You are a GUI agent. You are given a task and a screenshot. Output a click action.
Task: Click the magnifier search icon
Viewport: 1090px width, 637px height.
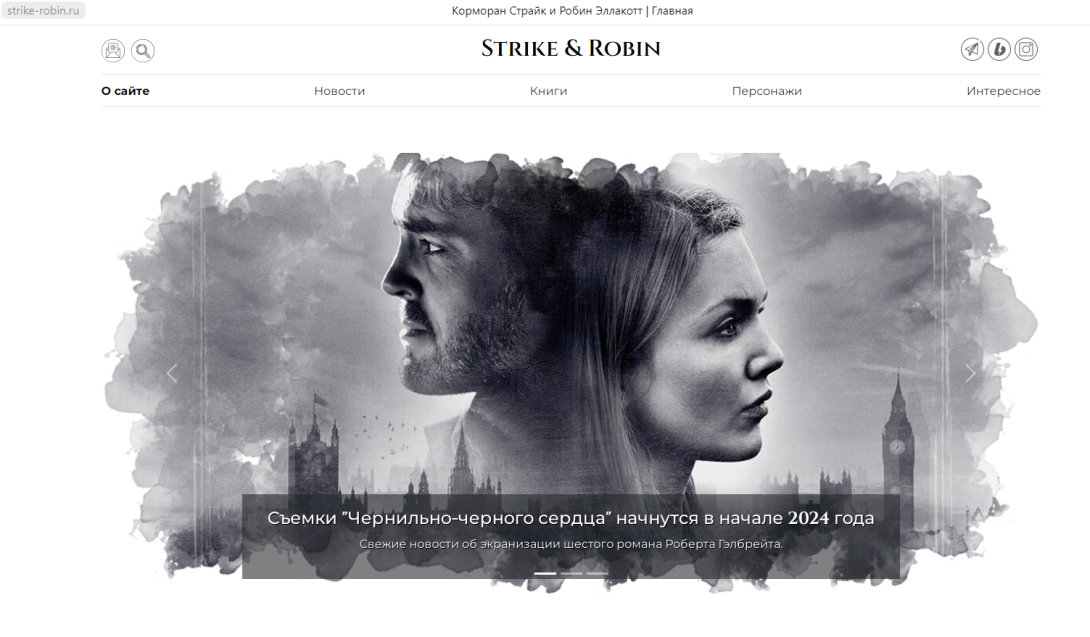click(x=143, y=50)
